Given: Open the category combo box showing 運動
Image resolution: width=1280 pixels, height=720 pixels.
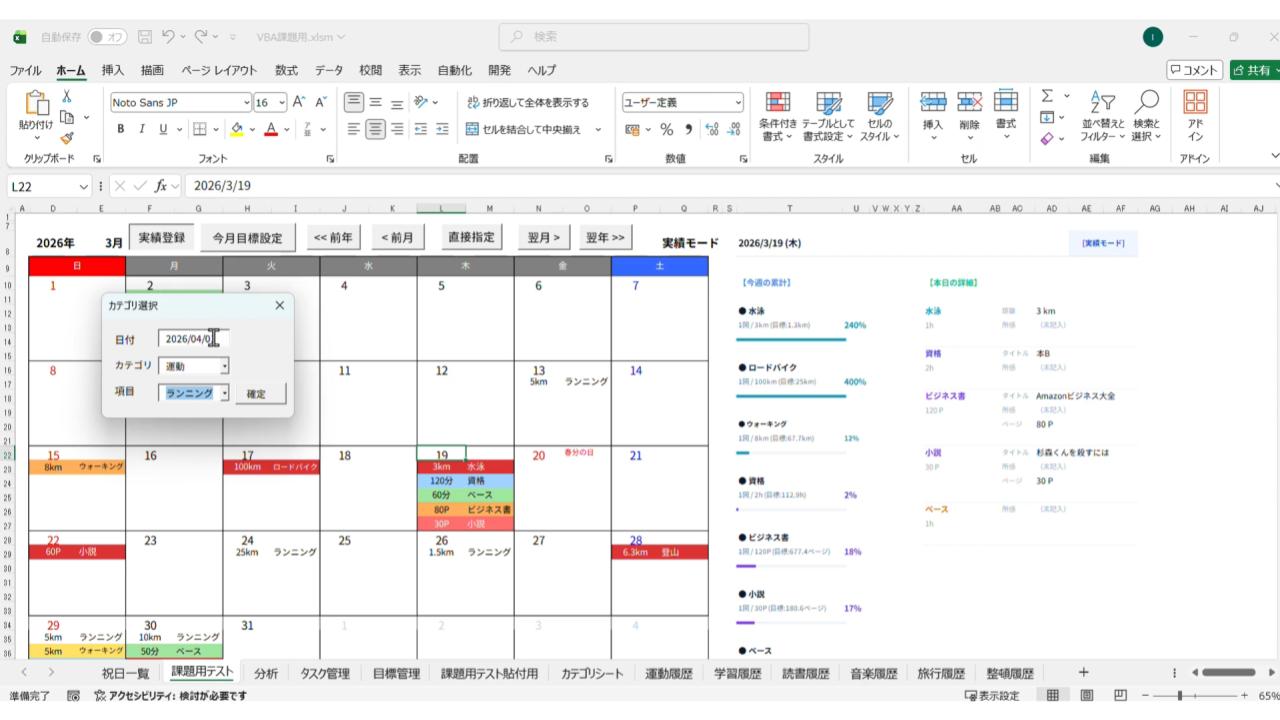Looking at the screenshot, I should tap(224, 367).
